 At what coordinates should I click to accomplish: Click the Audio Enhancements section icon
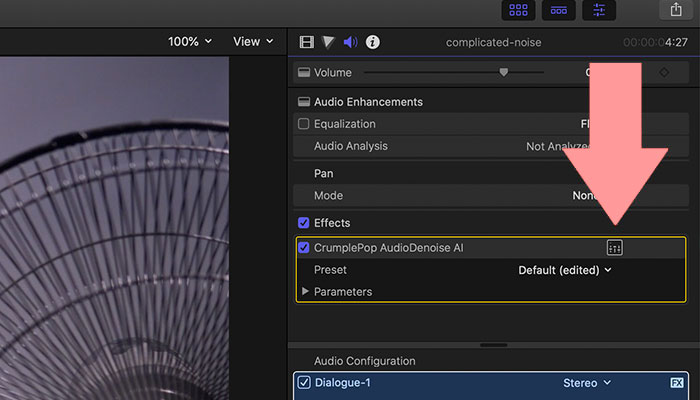tap(304, 102)
